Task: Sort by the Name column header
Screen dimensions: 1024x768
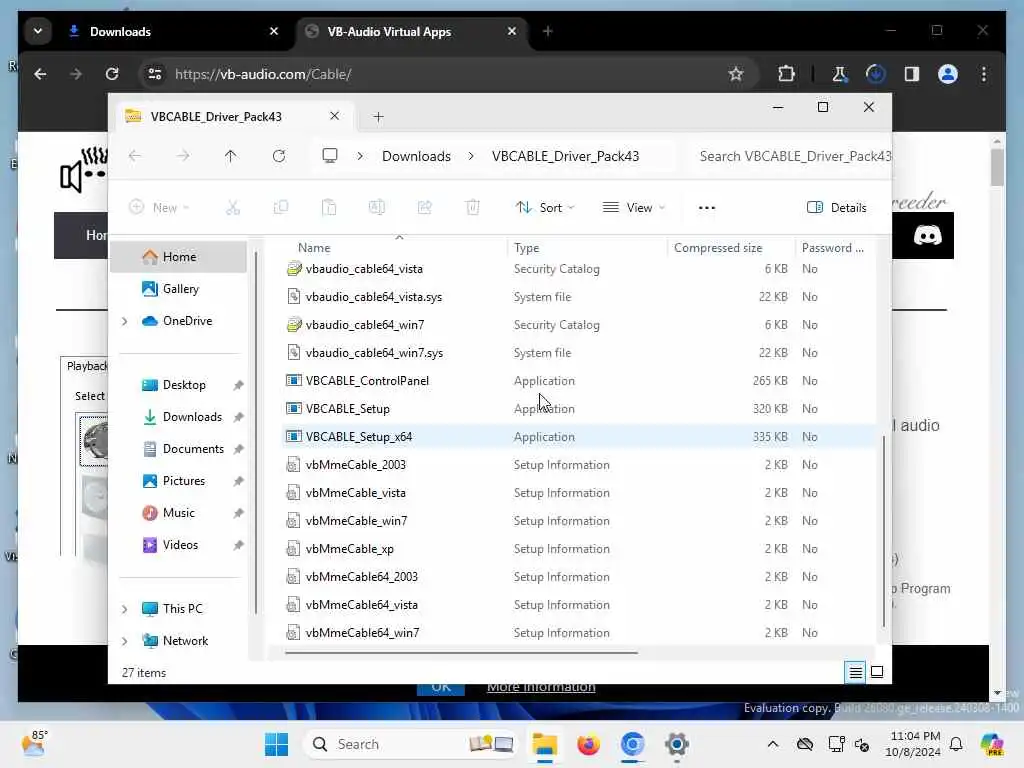Action: pyautogui.click(x=313, y=248)
